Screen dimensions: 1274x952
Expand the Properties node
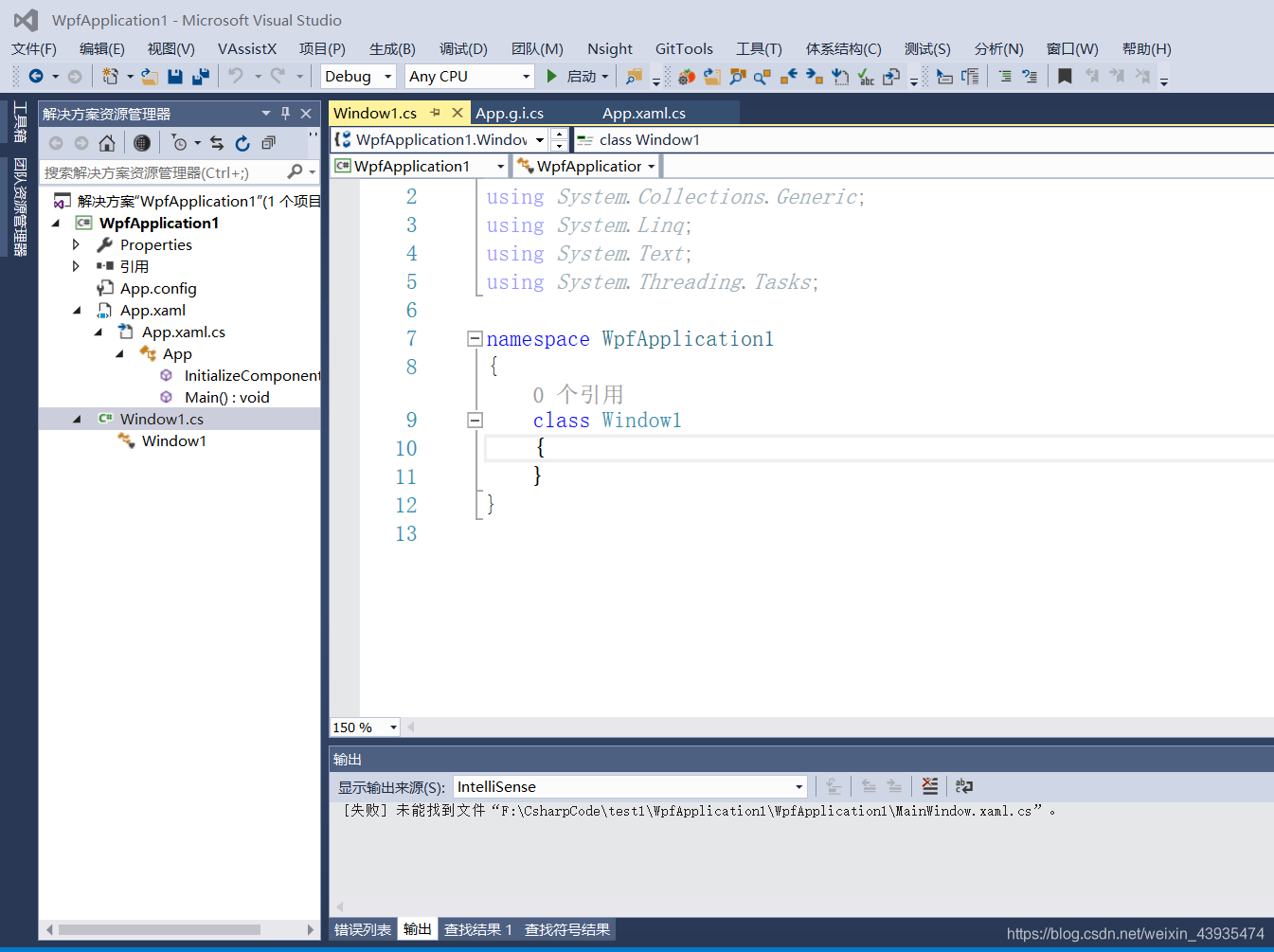tap(76, 244)
